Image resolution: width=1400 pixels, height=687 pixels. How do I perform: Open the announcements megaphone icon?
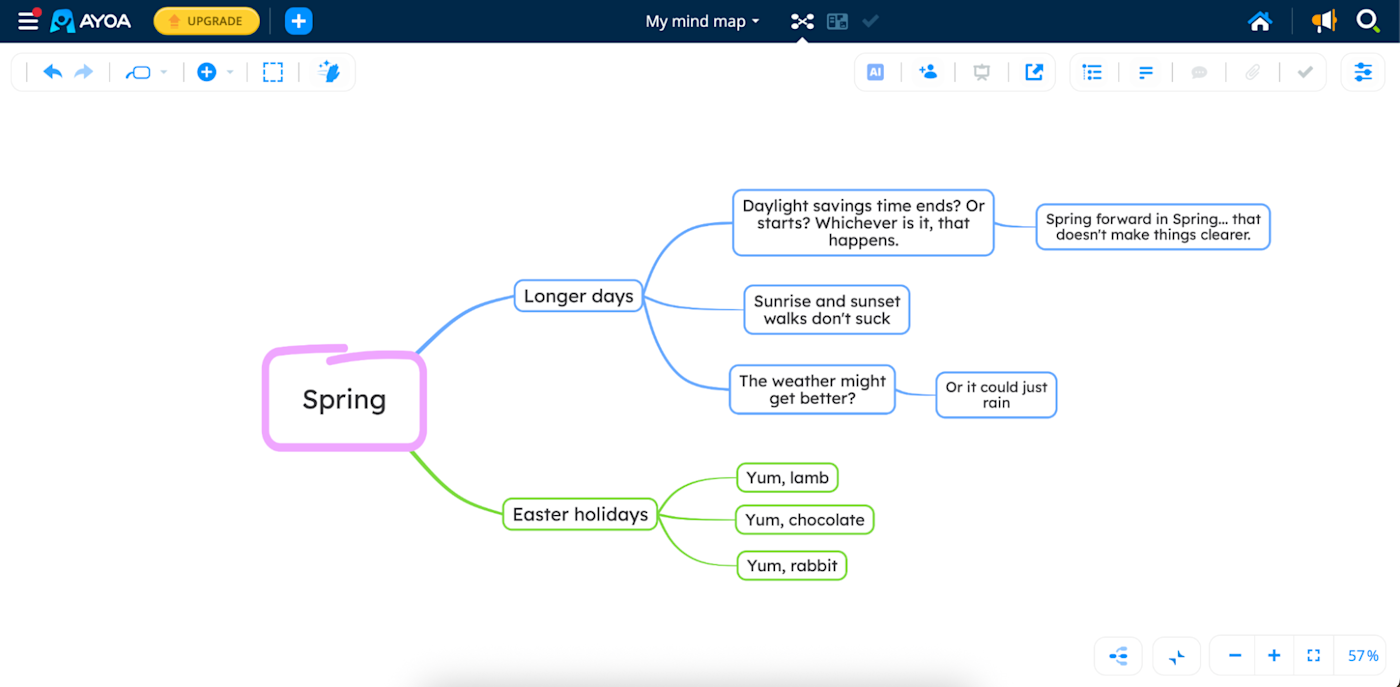(x=1324, y=21)
